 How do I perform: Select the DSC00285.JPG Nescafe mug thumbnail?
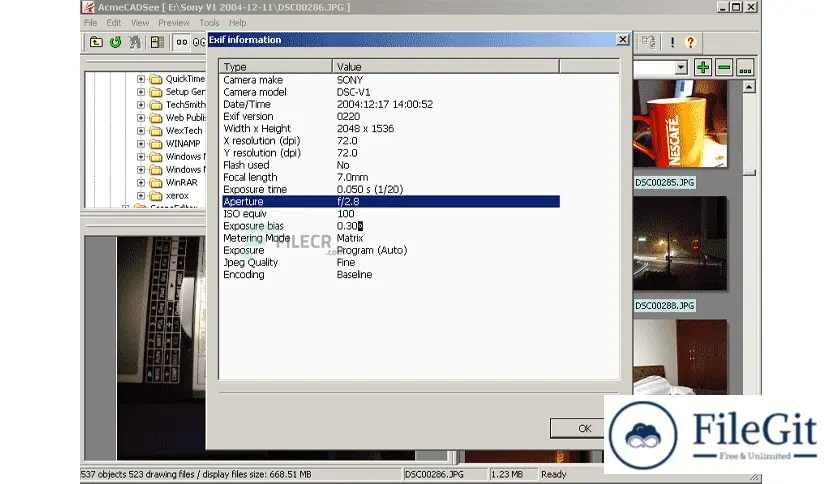[680, 124]
